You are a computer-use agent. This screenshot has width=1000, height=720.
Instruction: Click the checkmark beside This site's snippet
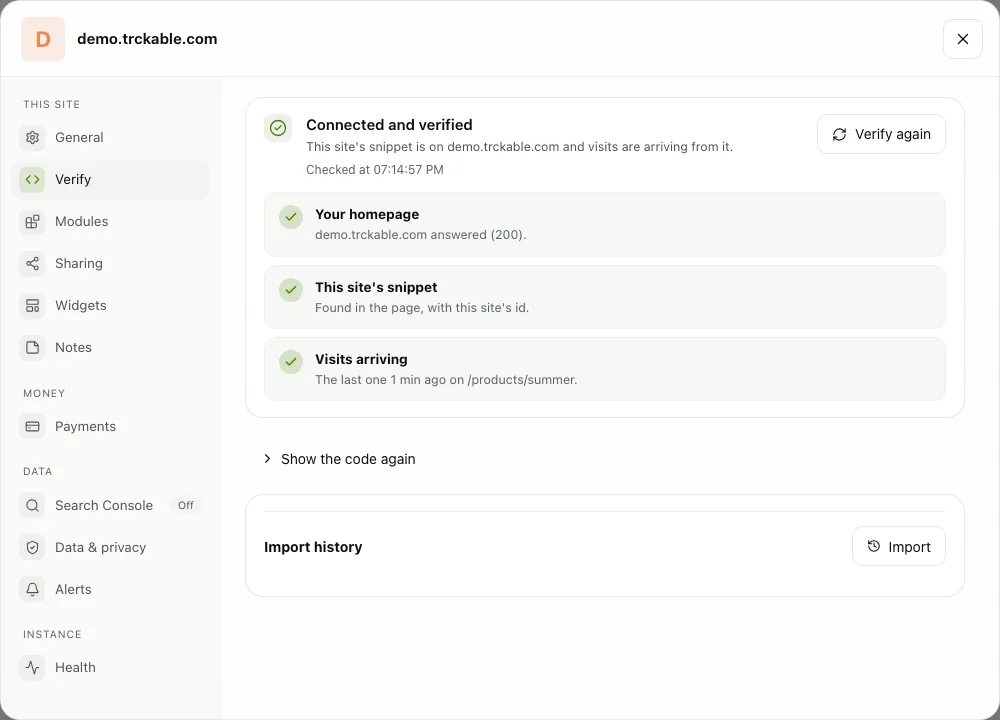[x=291, y=290]
